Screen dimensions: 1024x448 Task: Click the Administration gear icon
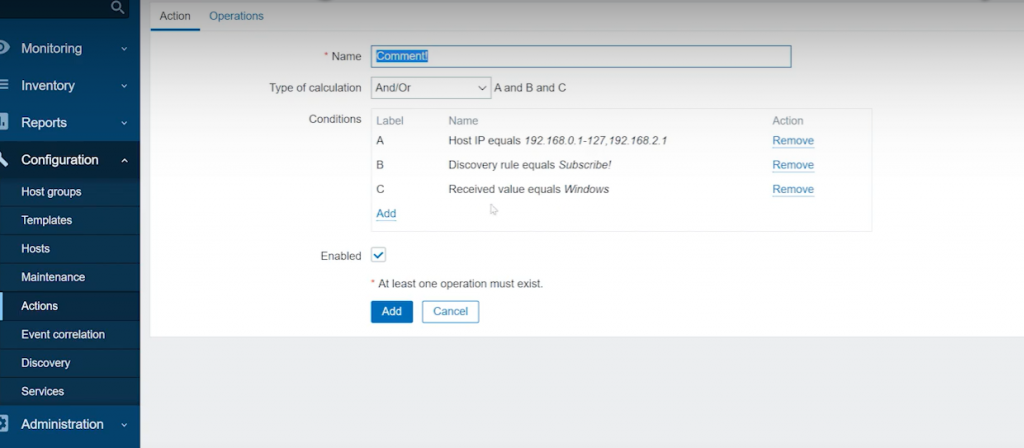click(3, 424)
